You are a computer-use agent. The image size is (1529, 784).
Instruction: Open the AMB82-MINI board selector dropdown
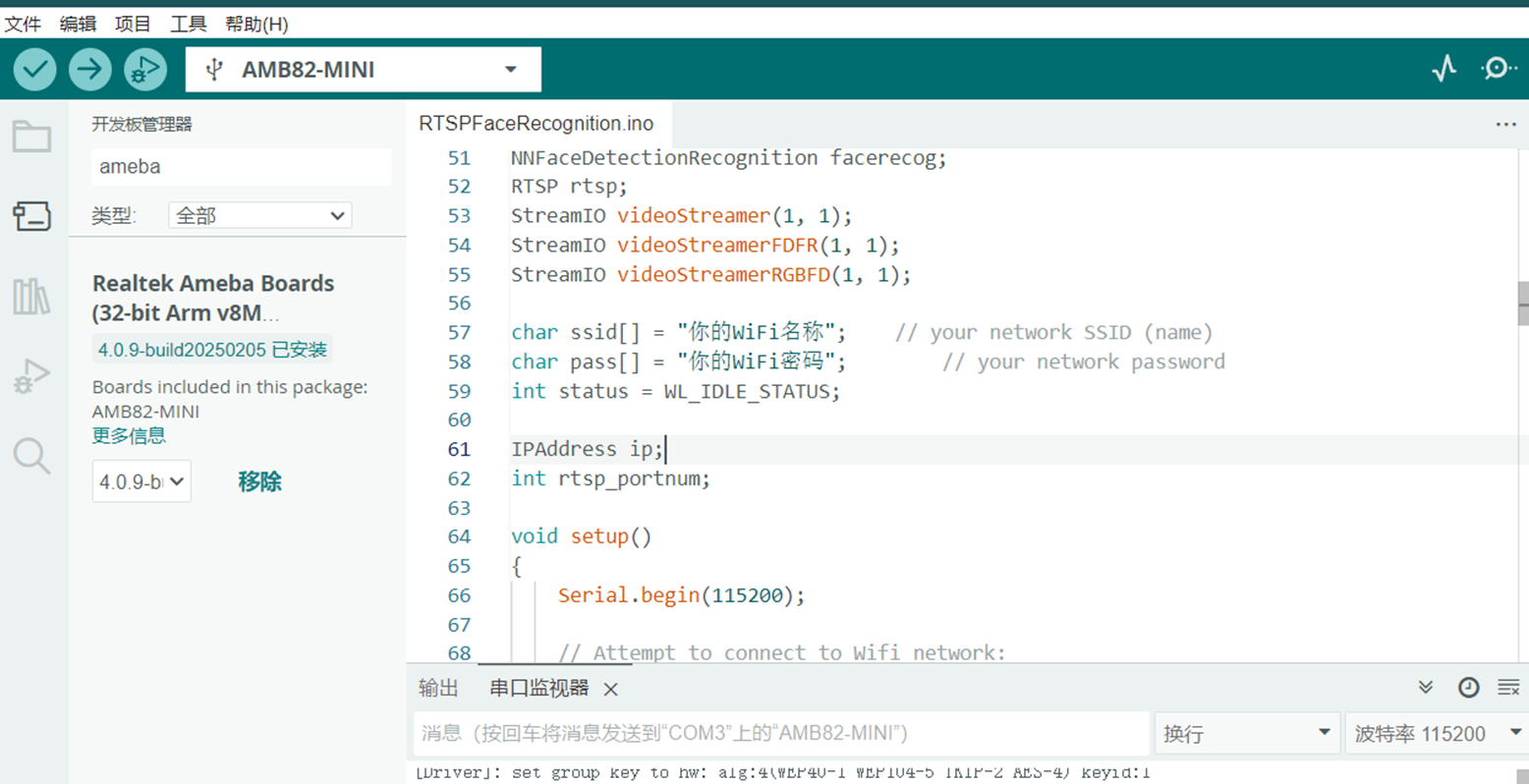(x=364, y=70)
